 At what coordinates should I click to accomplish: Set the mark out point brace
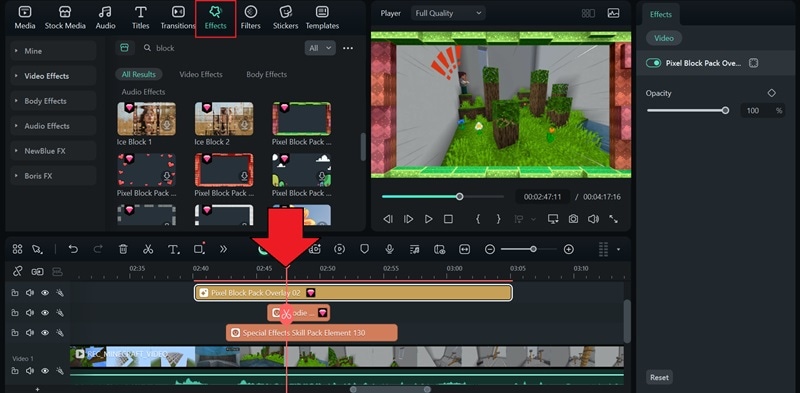point(498,219)
